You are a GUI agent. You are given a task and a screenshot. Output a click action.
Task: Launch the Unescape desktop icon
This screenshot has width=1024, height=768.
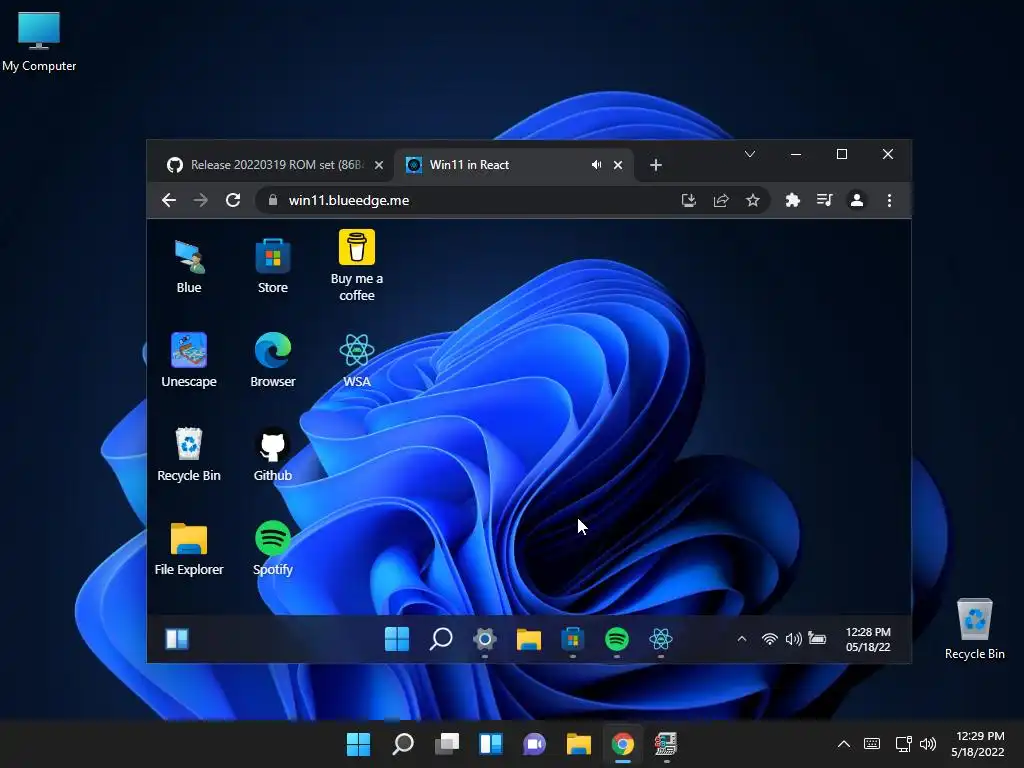tap(189, 360)
